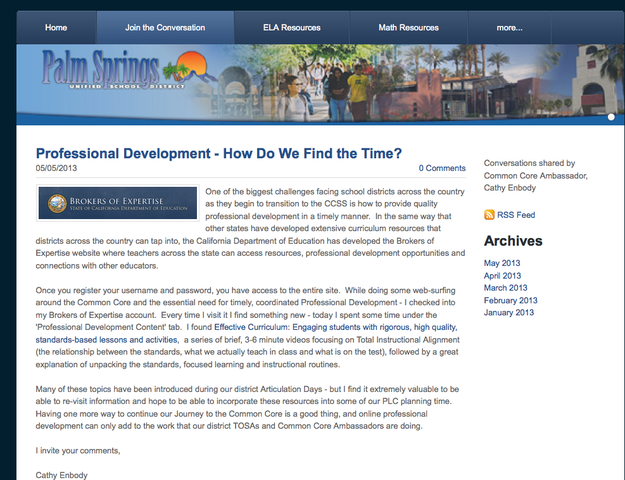The width and height of the screenshot is (625, 480).
Task: Click 'Conversations shared by' sidebar text
Action: [529, 163]
